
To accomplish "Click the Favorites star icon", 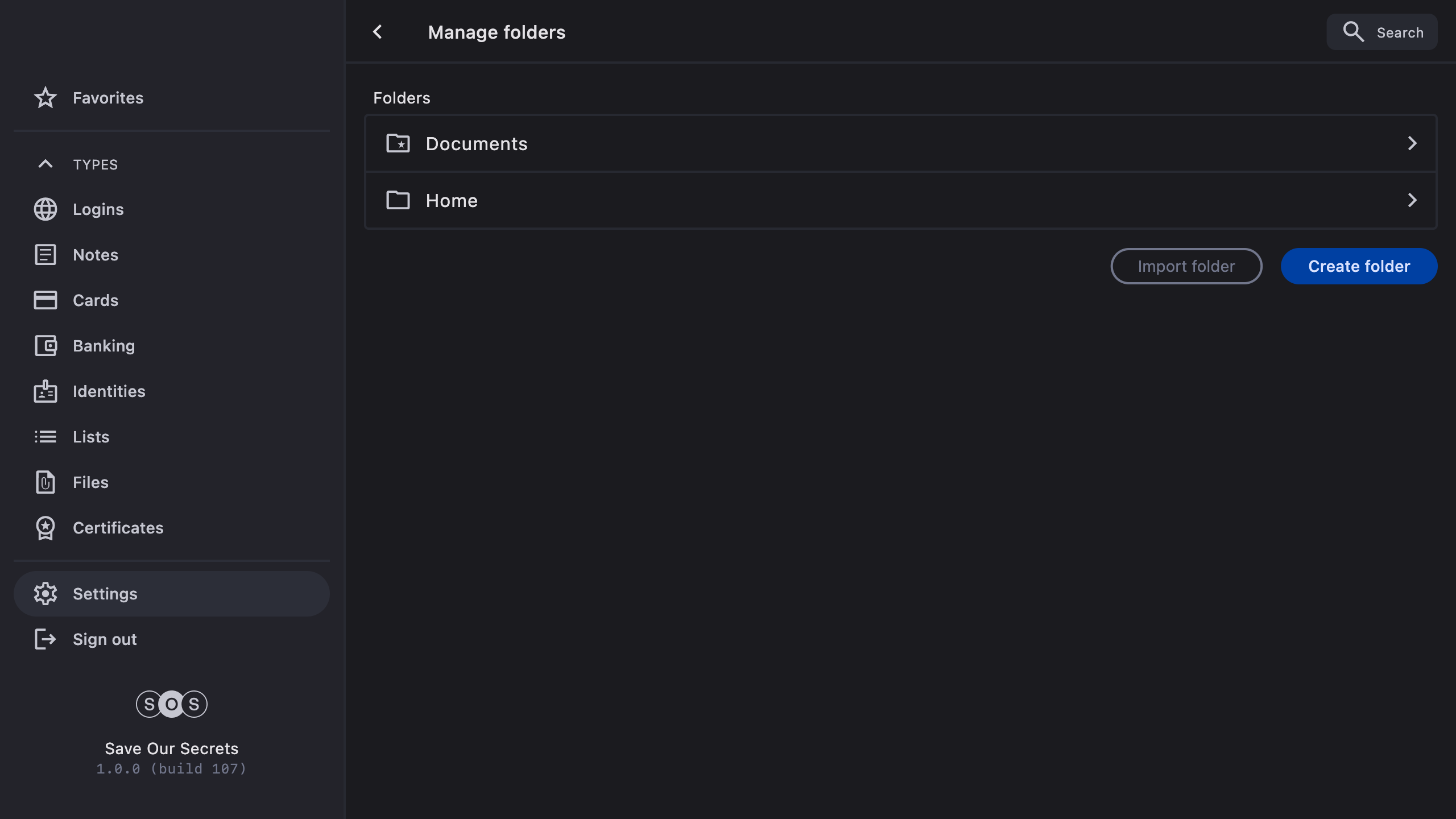I will (x=45, y=98).
